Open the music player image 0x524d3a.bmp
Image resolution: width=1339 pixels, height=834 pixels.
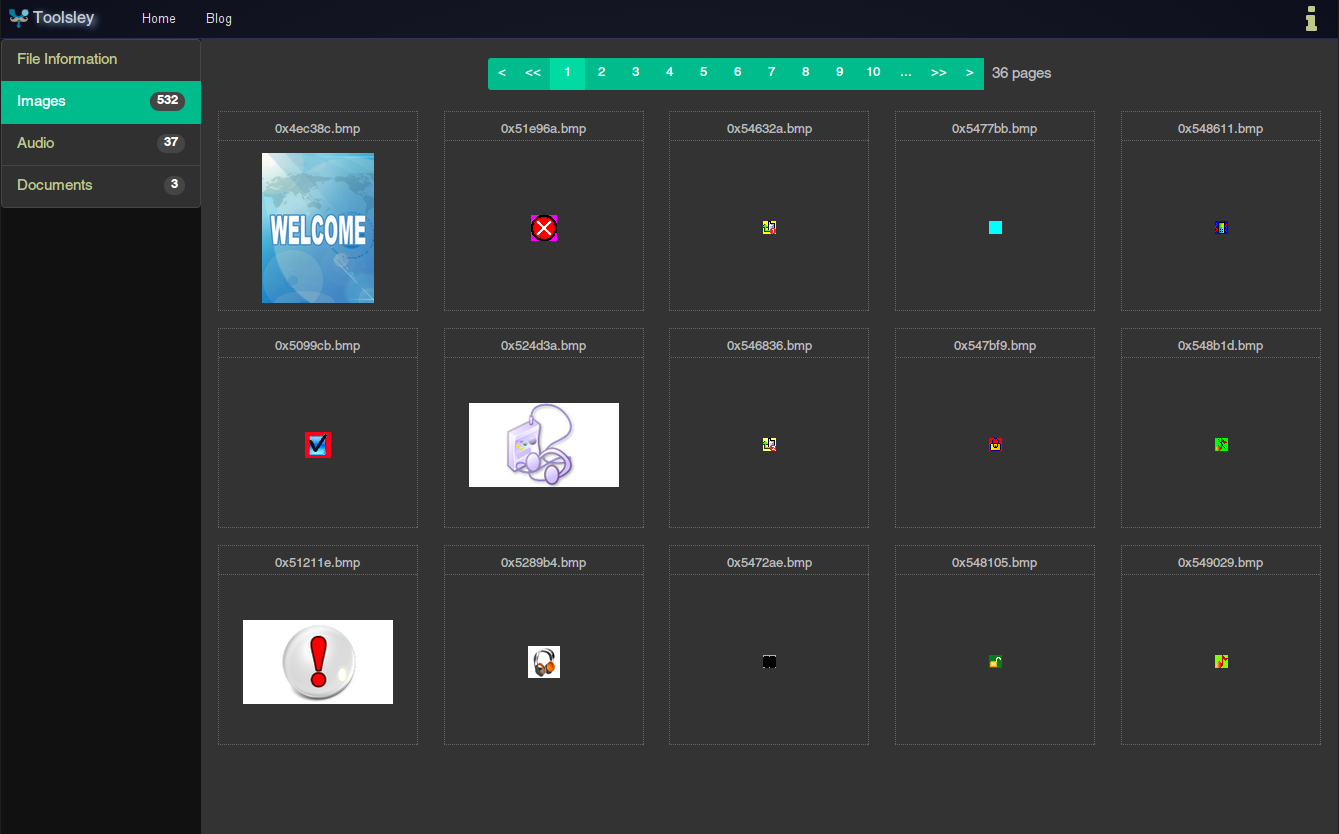pos(544,445)
